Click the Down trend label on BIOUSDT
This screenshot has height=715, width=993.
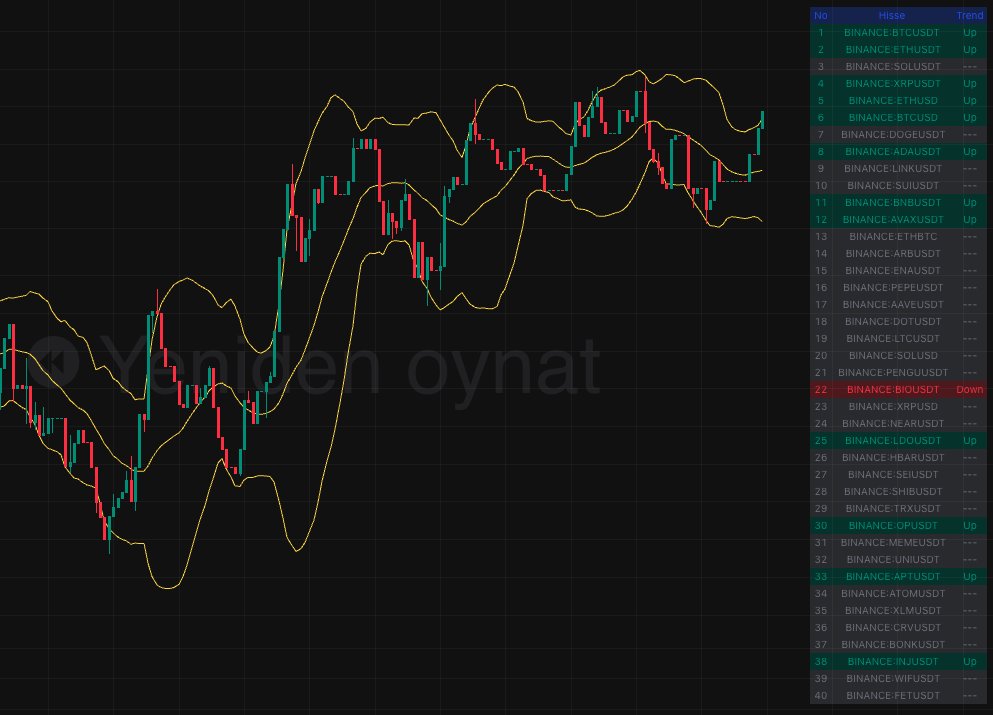click(969, 389)
